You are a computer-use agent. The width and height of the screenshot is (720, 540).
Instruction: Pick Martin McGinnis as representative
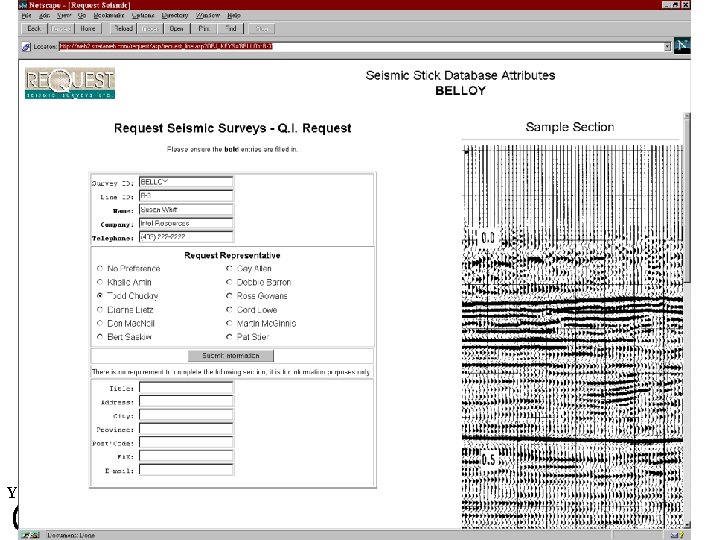pyautogui.click(x=229, y=323)
